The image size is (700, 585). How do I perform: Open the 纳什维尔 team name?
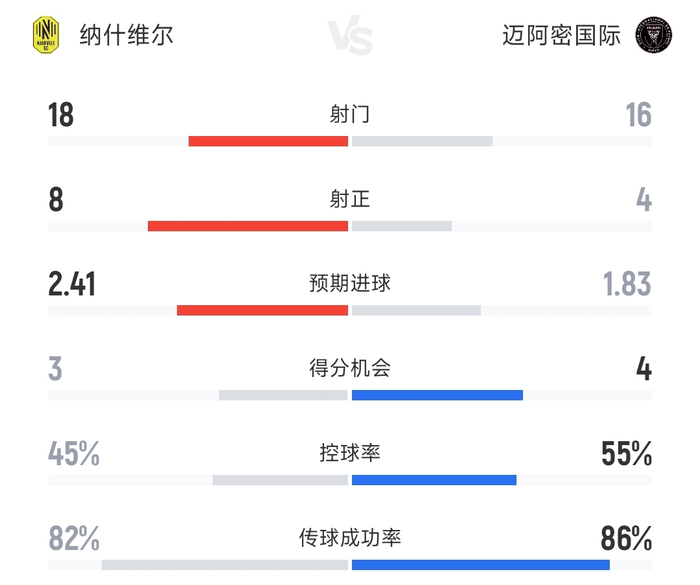tap(126, 35)
